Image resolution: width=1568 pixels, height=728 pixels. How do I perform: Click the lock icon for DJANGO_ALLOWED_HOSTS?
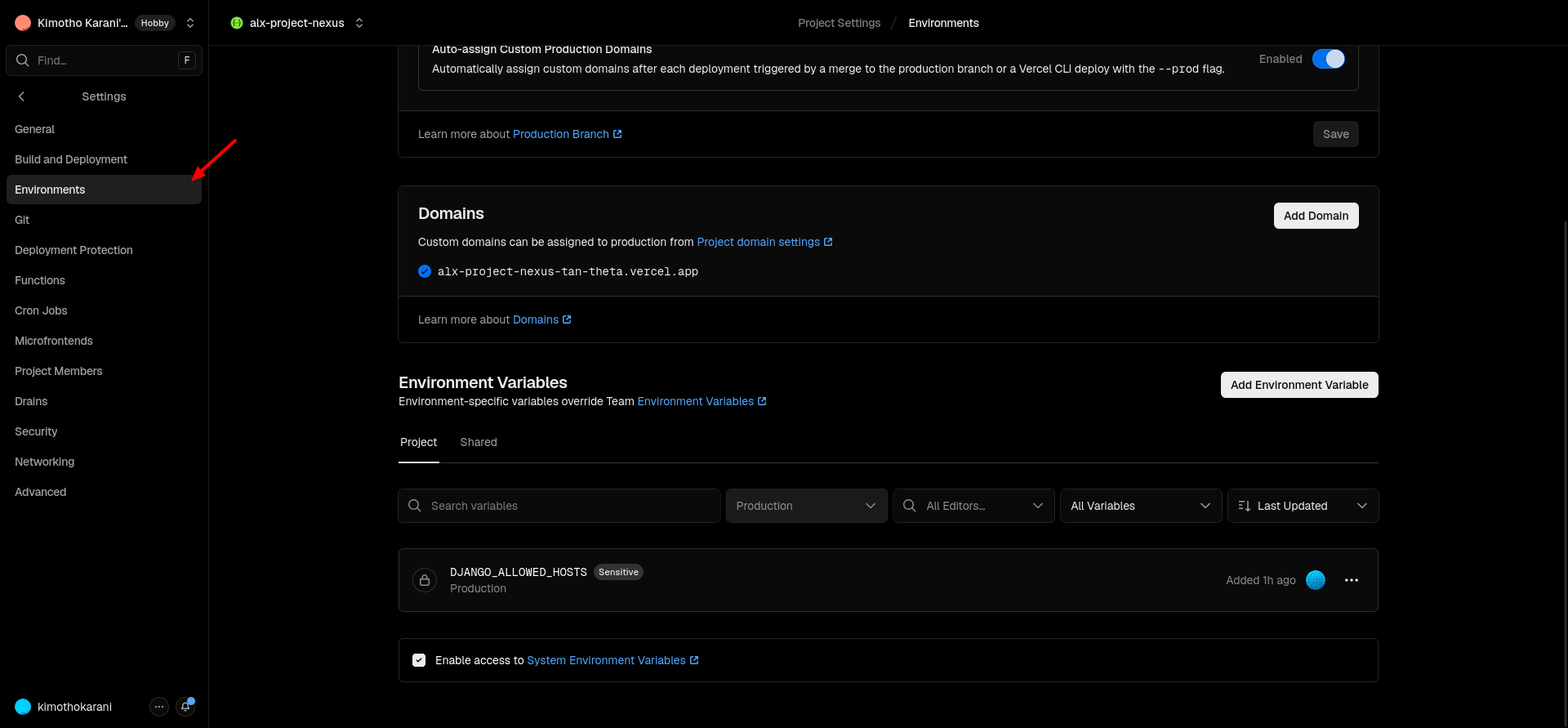tap(425, 580)
